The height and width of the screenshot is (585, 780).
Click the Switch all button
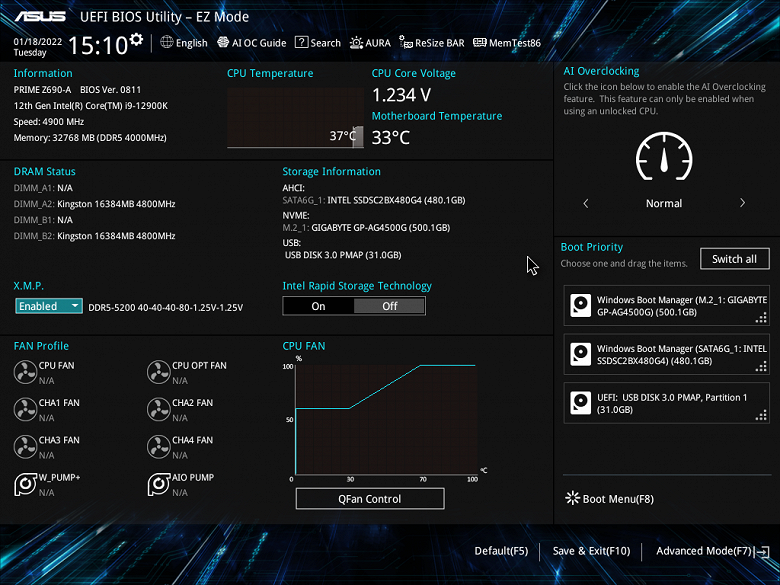pyautogui.click(x=734, y=259)
